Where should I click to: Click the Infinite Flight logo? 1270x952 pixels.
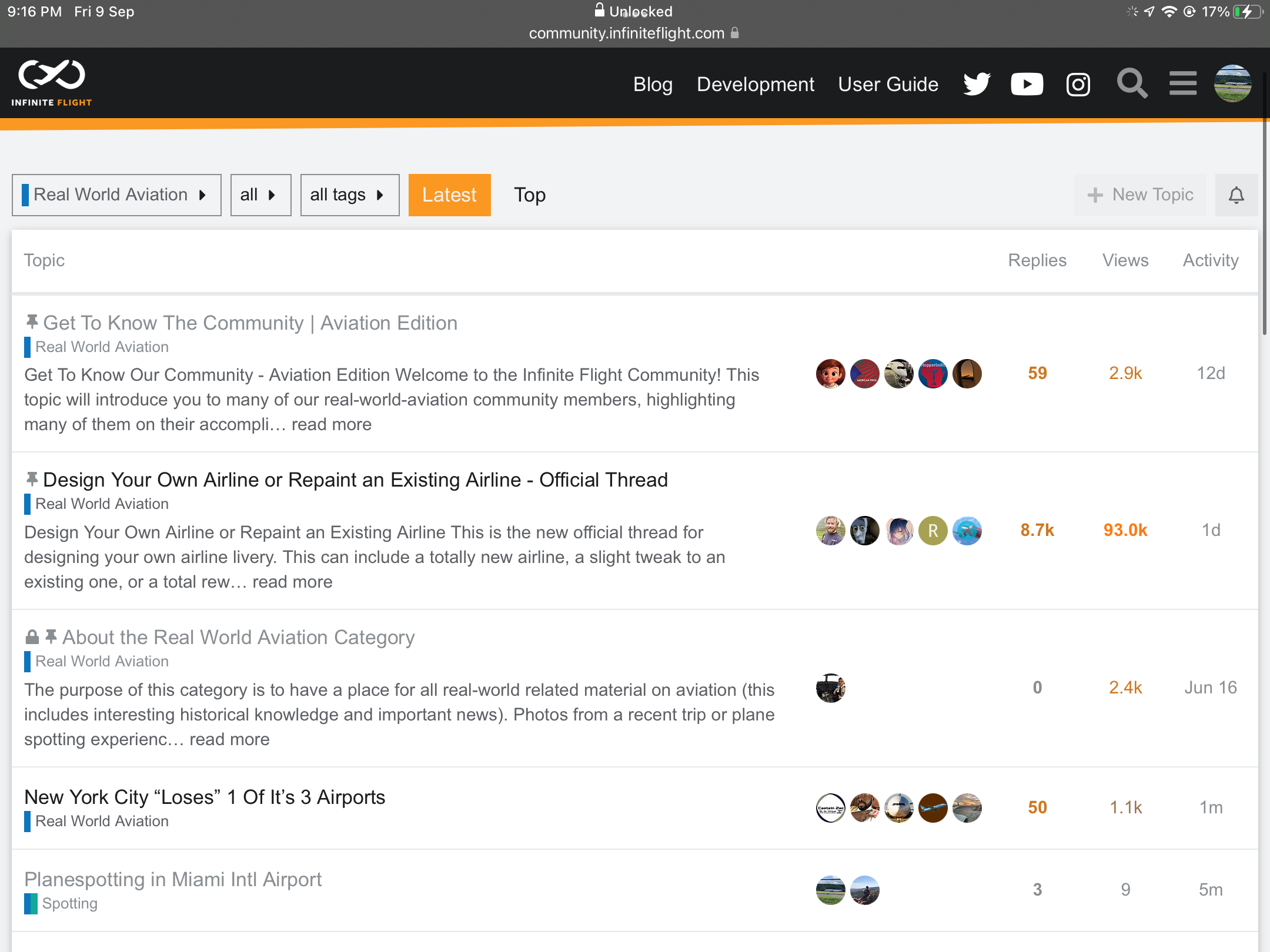point(52,83)
